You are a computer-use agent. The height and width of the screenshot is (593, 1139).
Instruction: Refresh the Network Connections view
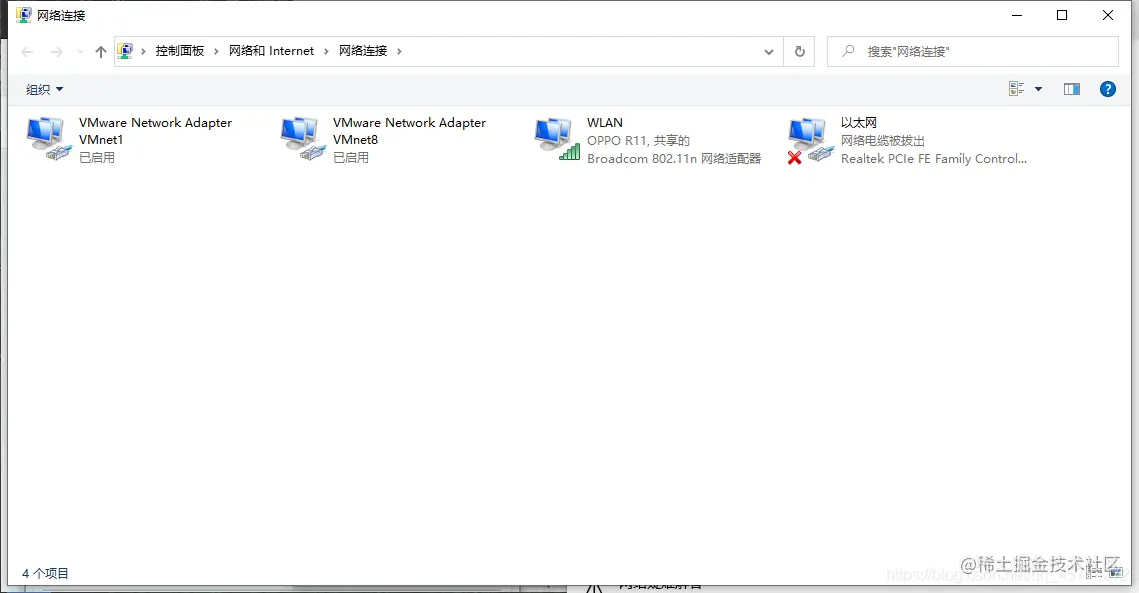tap(800, 50)
